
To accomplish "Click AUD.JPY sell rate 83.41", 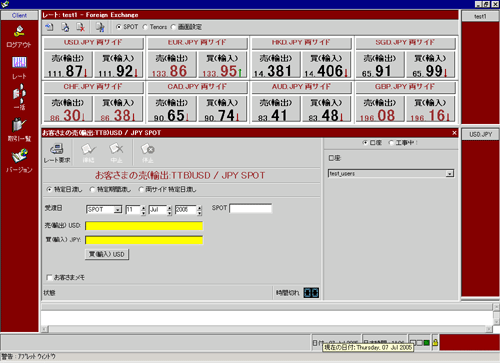I will click(276, 109).
